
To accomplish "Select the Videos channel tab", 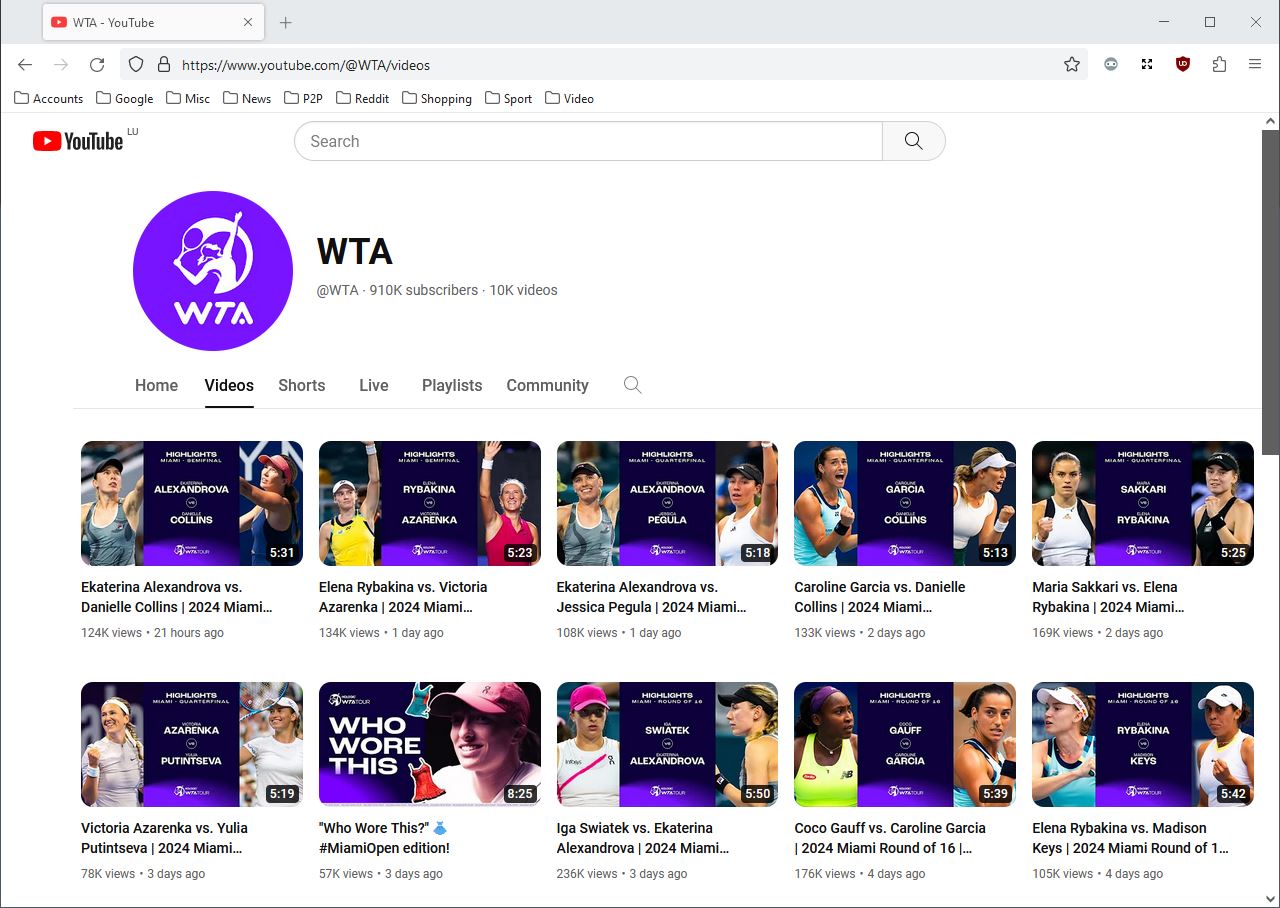I will pos(229,385).
